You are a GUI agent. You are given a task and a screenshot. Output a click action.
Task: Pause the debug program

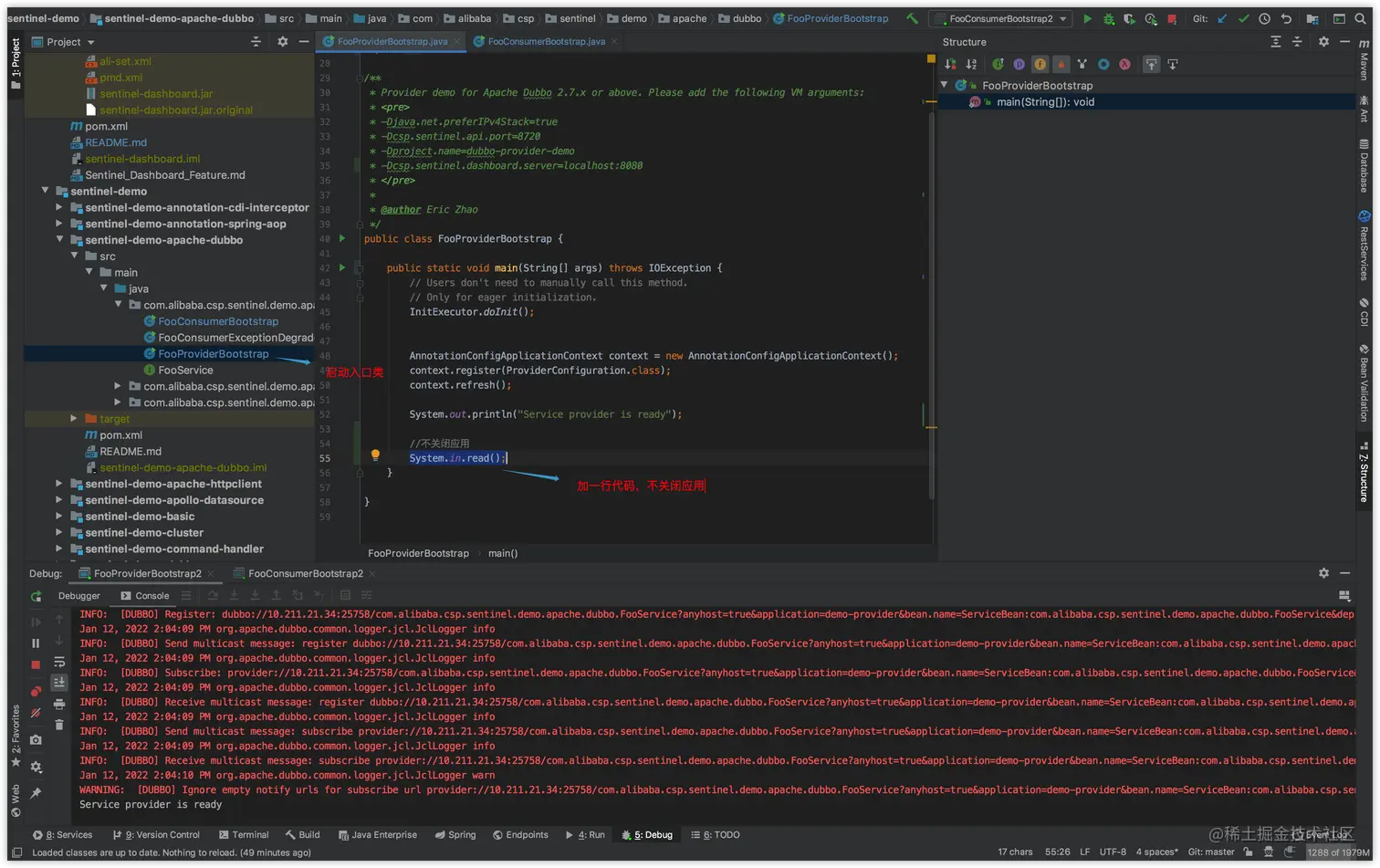click(36, 643)
